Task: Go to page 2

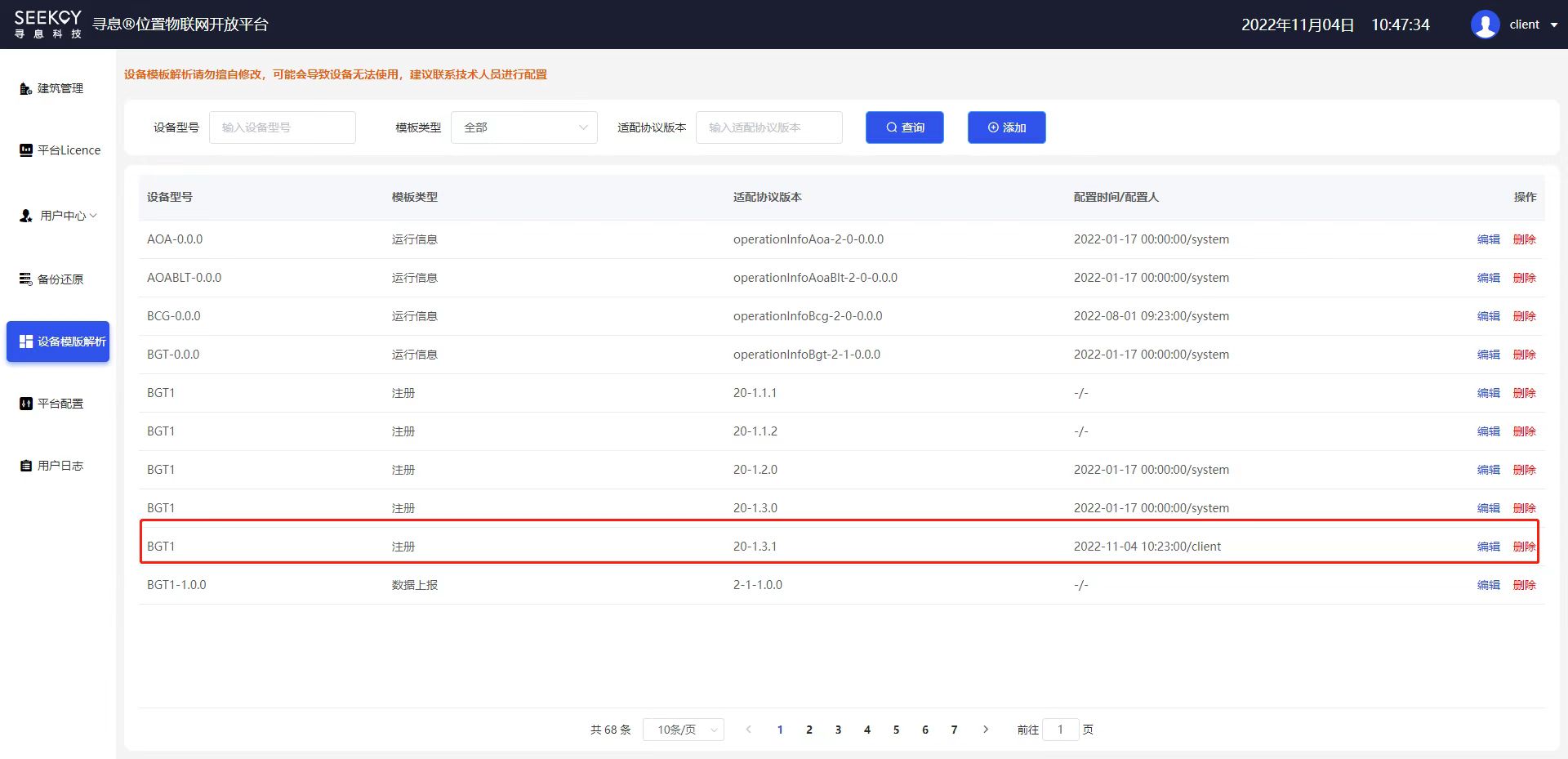Action: [809, 730]
